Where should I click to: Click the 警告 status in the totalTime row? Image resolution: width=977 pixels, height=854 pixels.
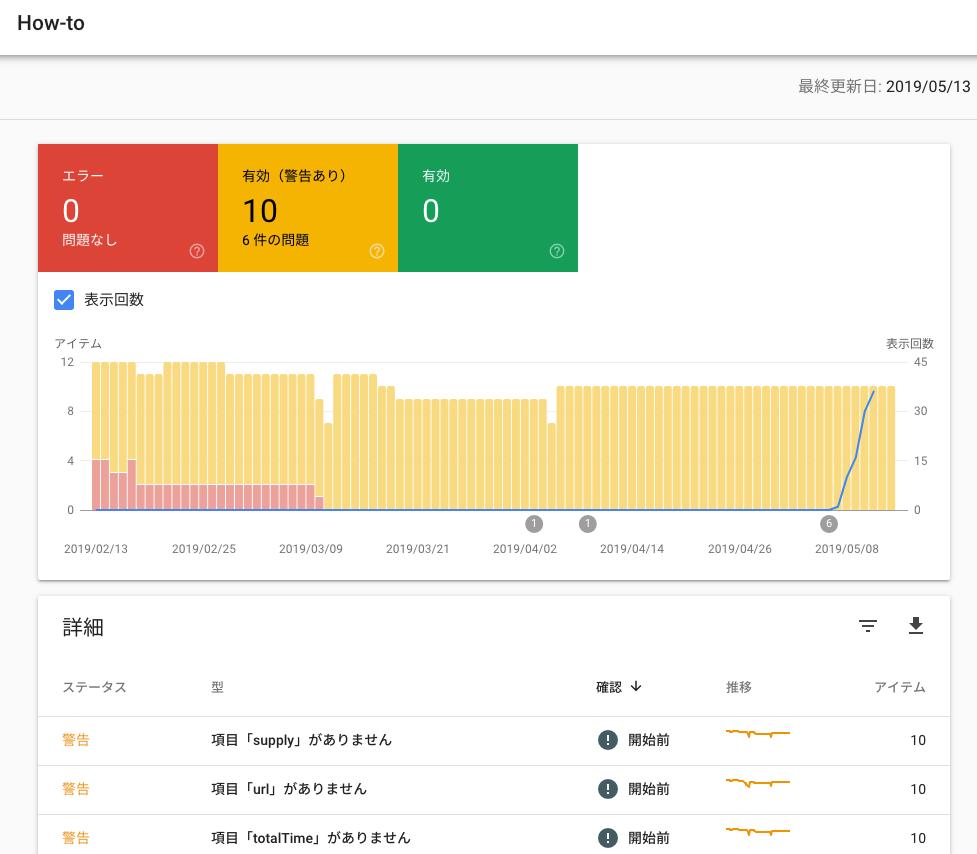[x=76, y=838]
